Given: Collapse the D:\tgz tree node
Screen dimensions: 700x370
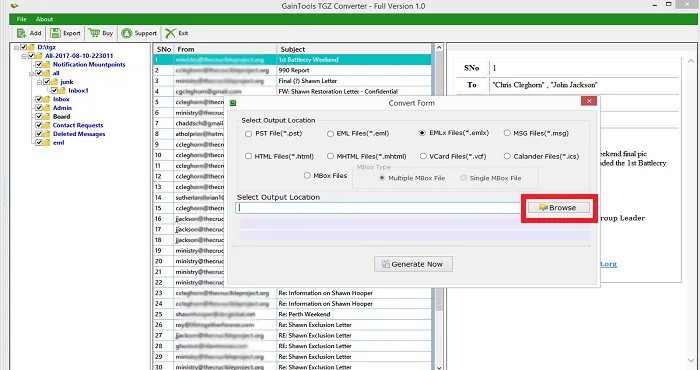Looking at the screenshot, I should click(x=17, y=47).
